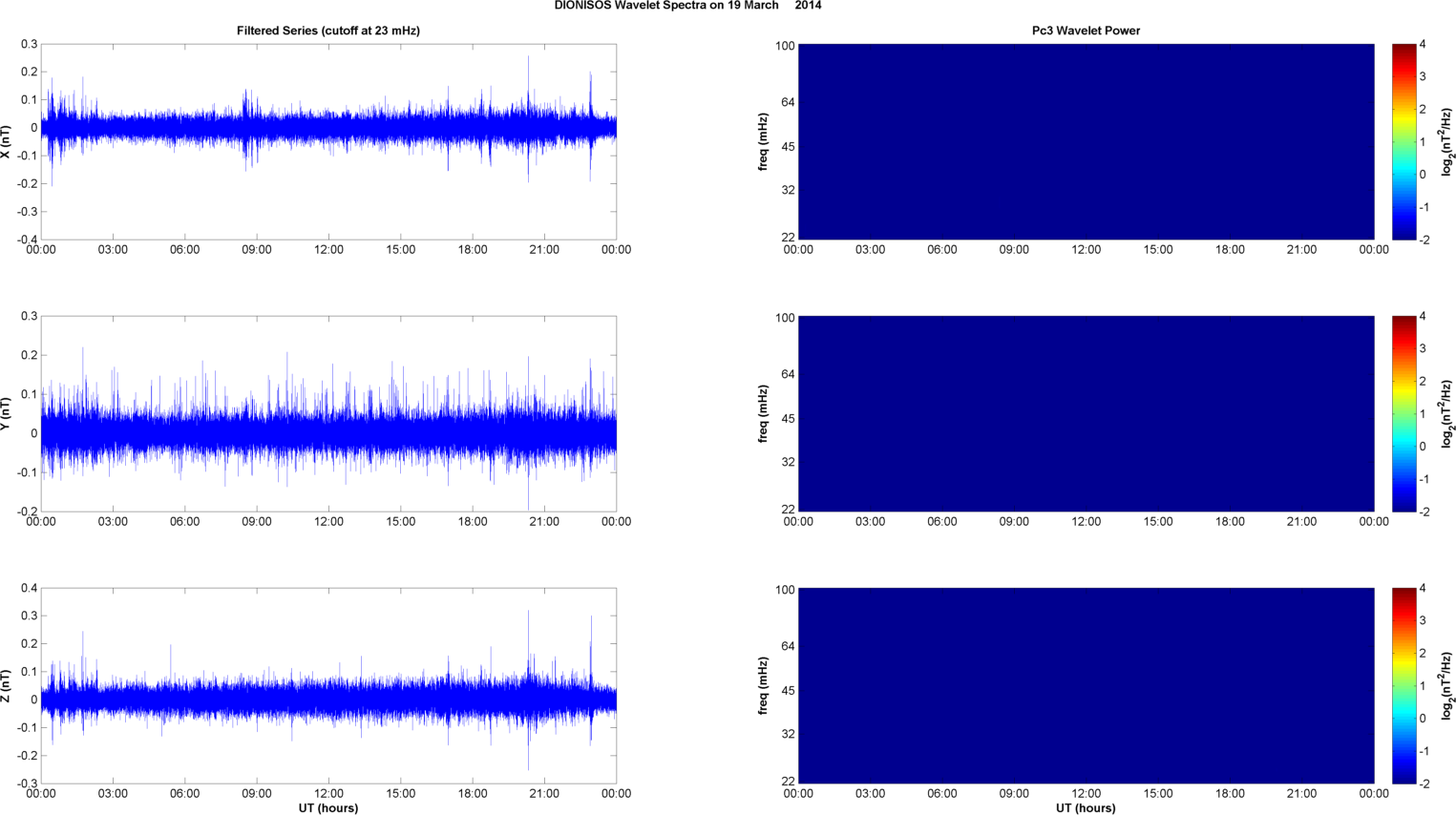Click the Y component filtered time series plot
This screenshot has width=1456, height=815.
pyautogui.click(x=328, y=414)
